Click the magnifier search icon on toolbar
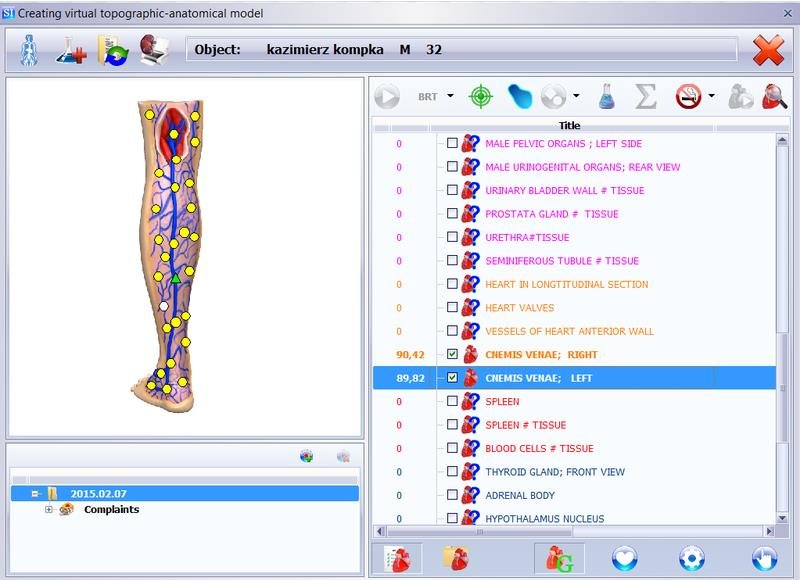800x580 pixels. (772, 97)
